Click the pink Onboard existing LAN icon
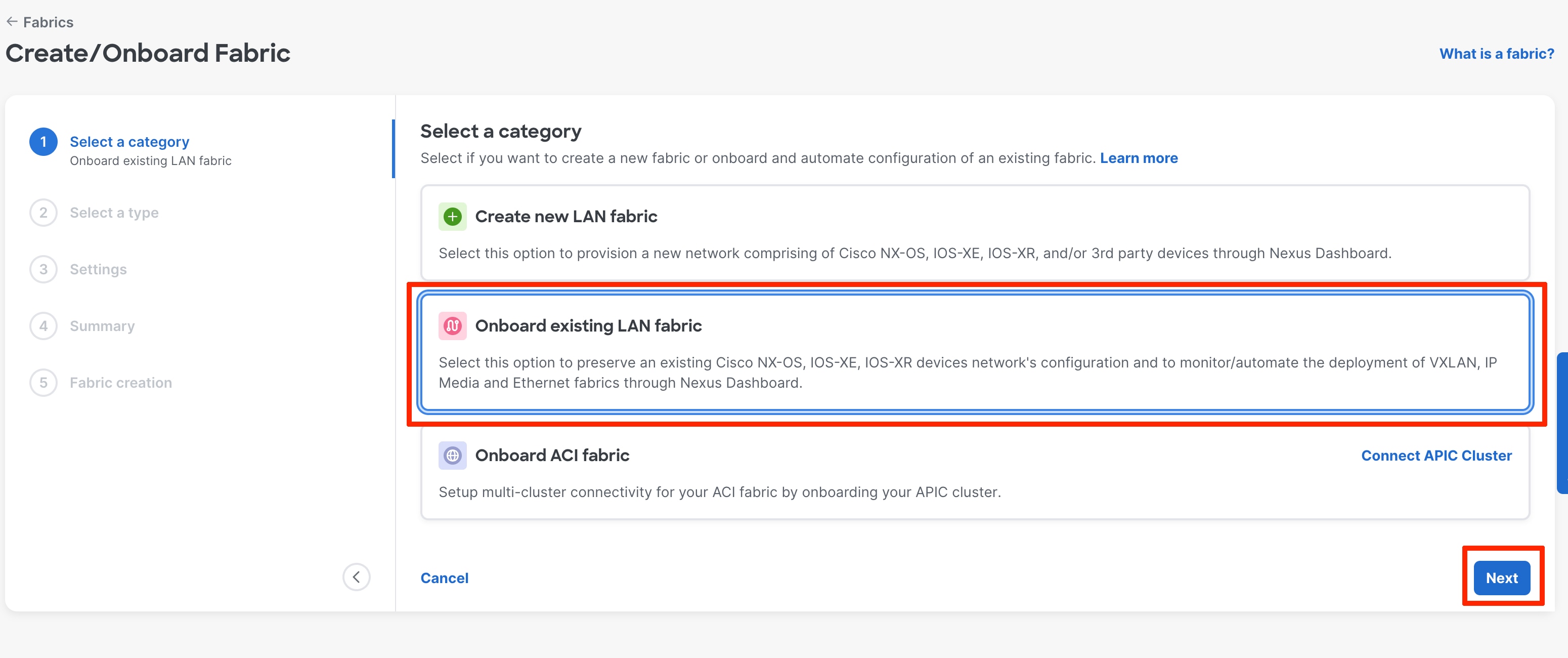 coord(452,326)
